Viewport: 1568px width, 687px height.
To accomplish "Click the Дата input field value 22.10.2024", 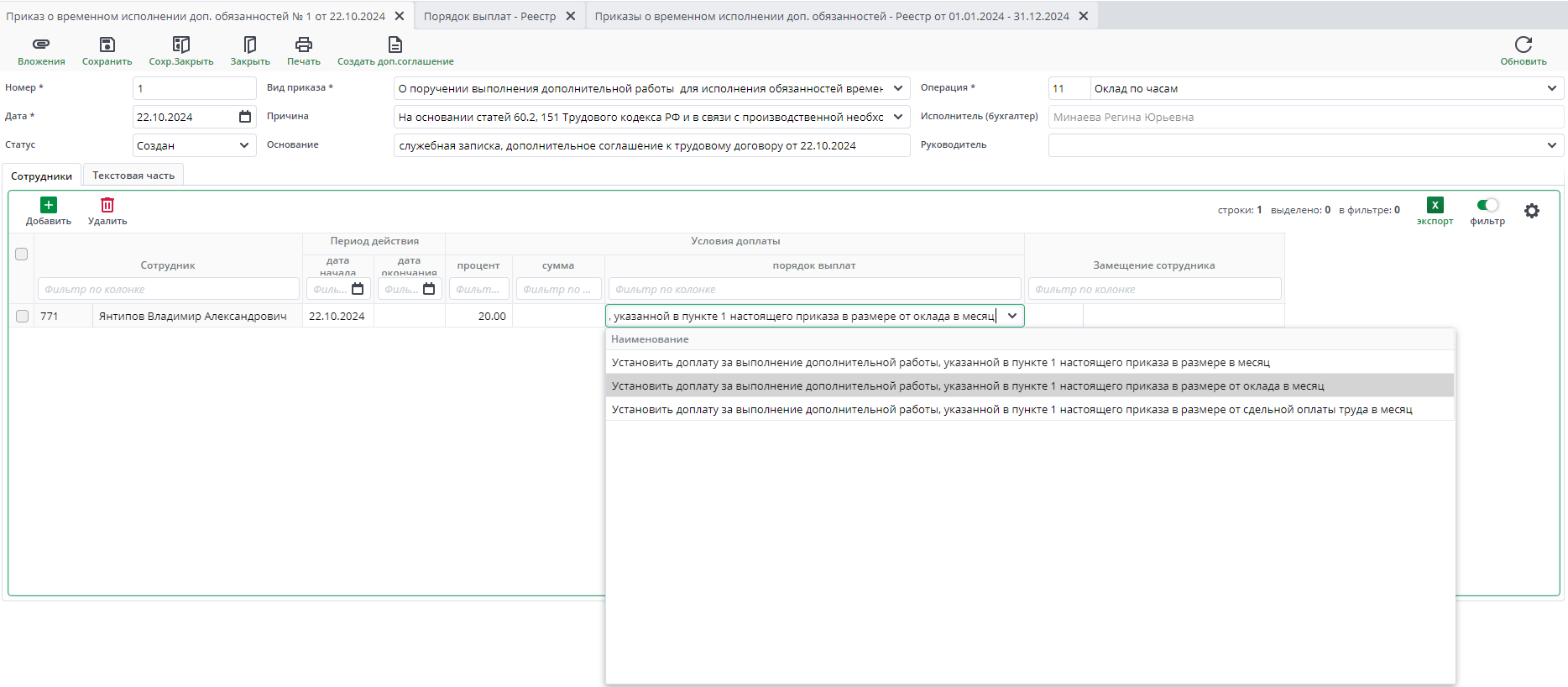I will [x=165, y=117].
